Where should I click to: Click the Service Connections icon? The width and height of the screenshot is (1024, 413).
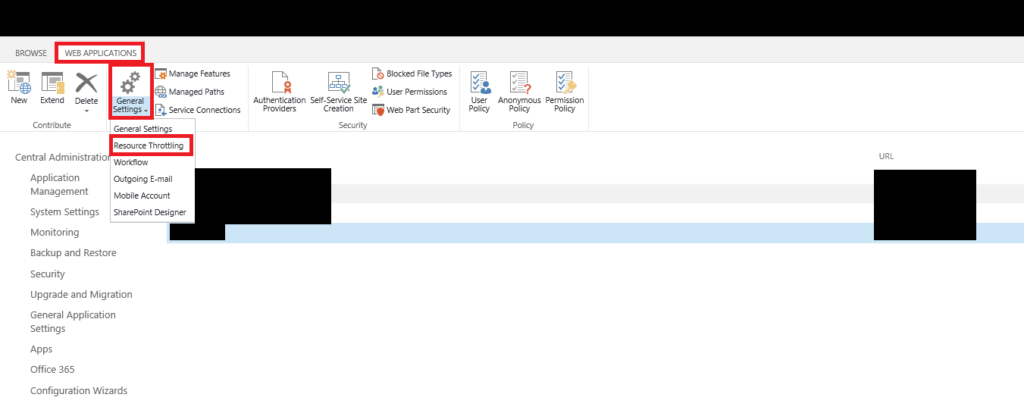tap(161, 110)
